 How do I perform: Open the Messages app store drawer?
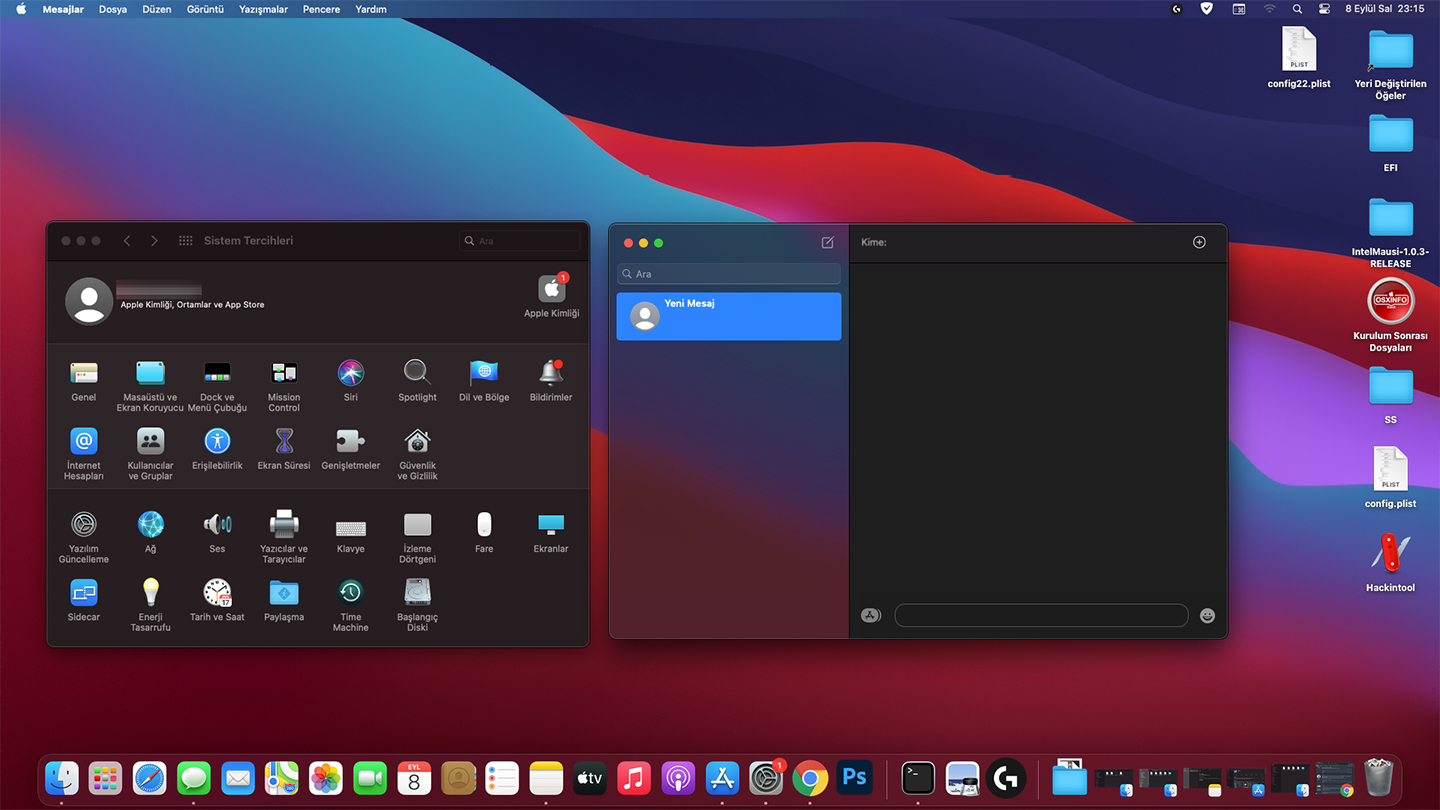pos(871,616)
